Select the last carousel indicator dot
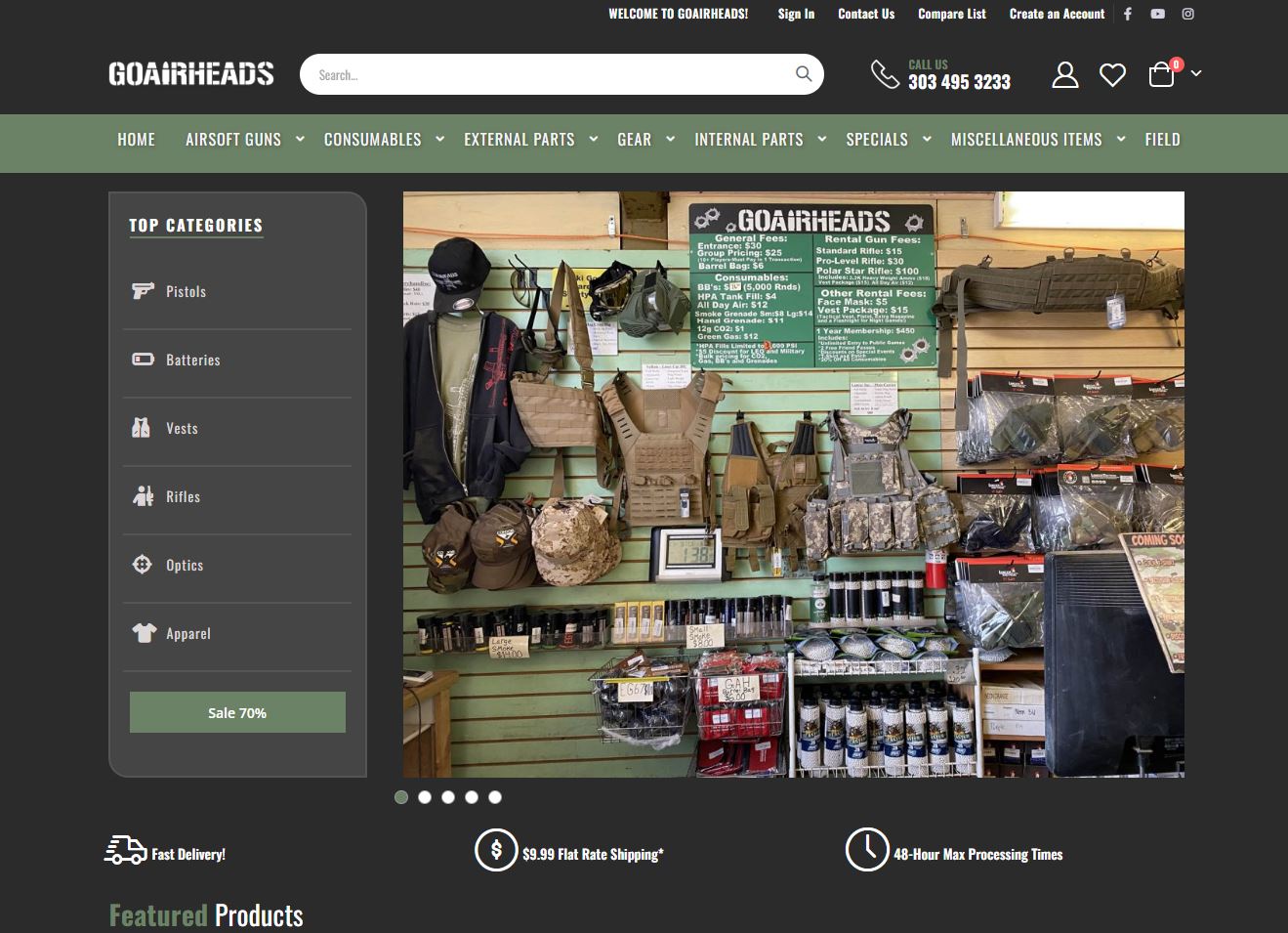 495,797
